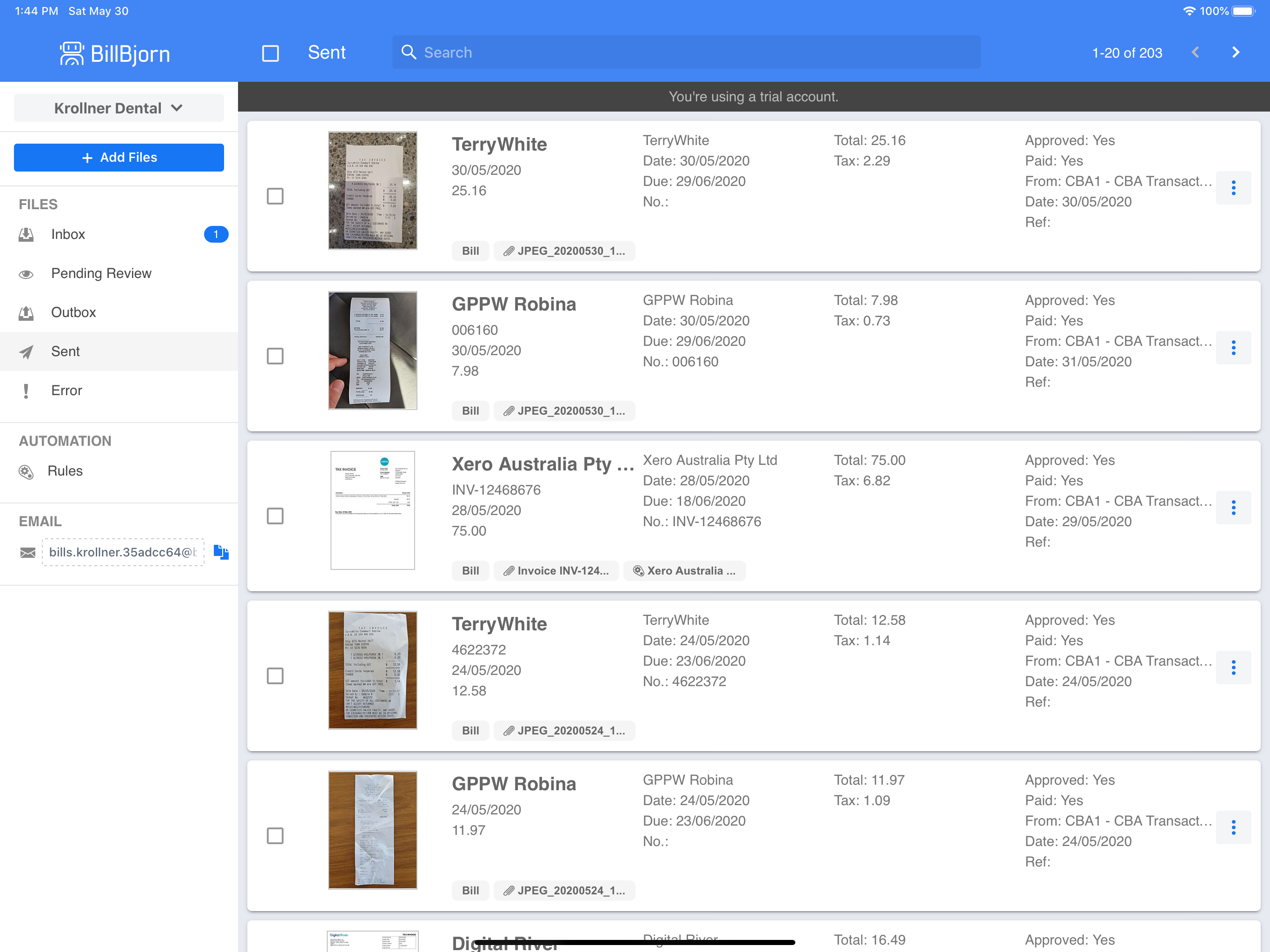Open JPEG_20200524 attachment on TerryWhite 4622372
Screen dimensions: 1270x952
tap(564, 730)
